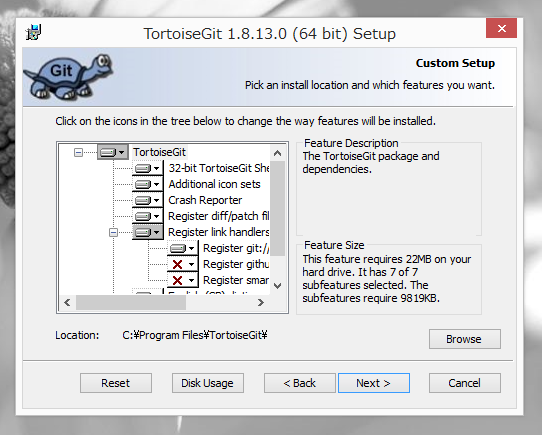Image resolution: width=542 pixels, height=435 pixels.
Task: Select the Register link handlers label
Action: point(218,232)
